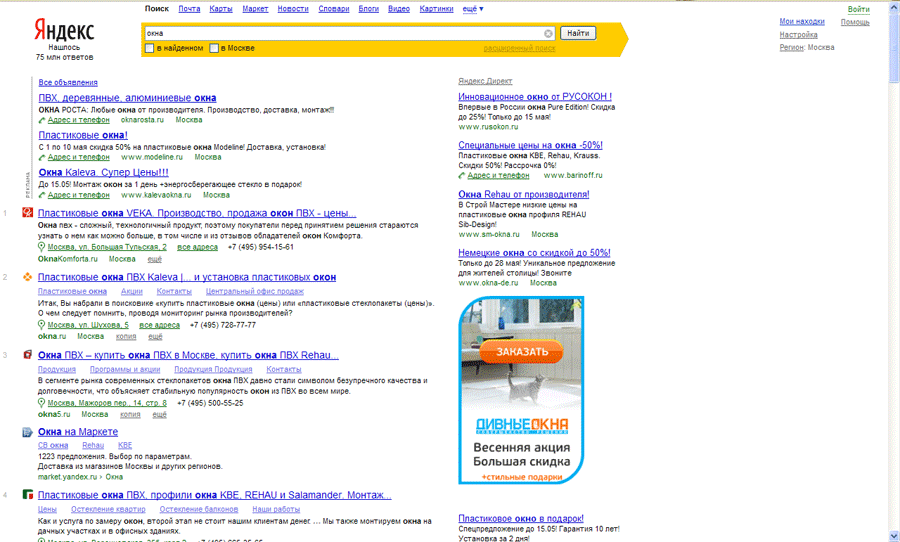
Task: Toggle the 'в найденном' checkbox
Action: point(150,48)
